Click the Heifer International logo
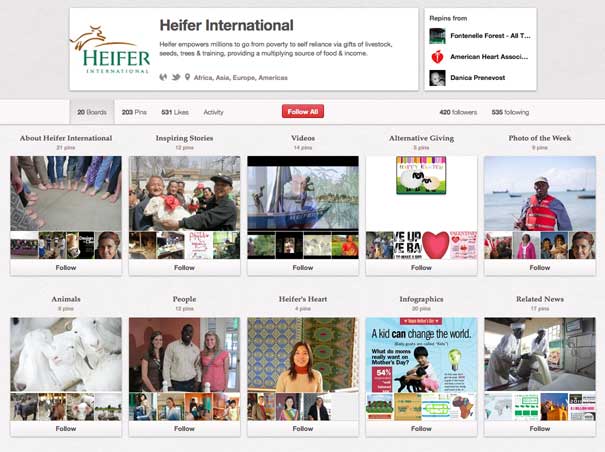Viewport: 605px width, 452px height. [x=110, y=51]
